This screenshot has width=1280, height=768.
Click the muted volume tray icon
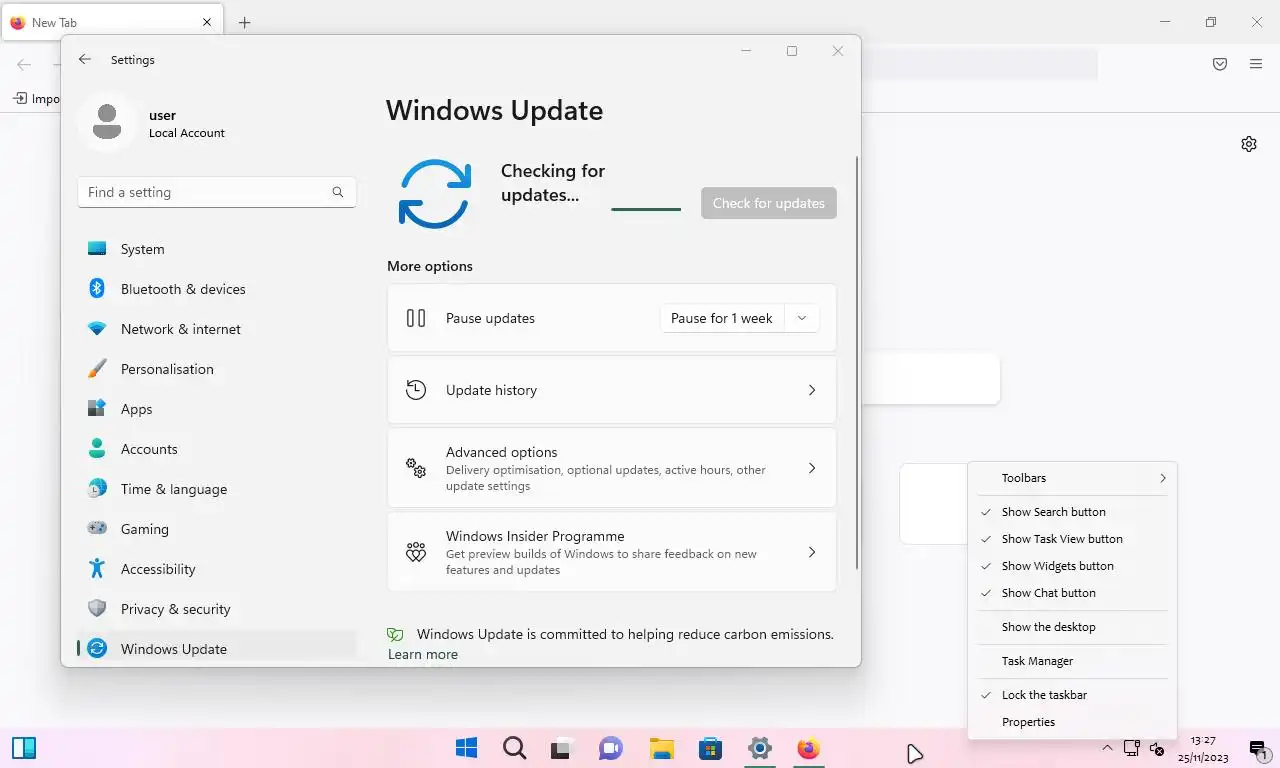[x=1157, y=748]
